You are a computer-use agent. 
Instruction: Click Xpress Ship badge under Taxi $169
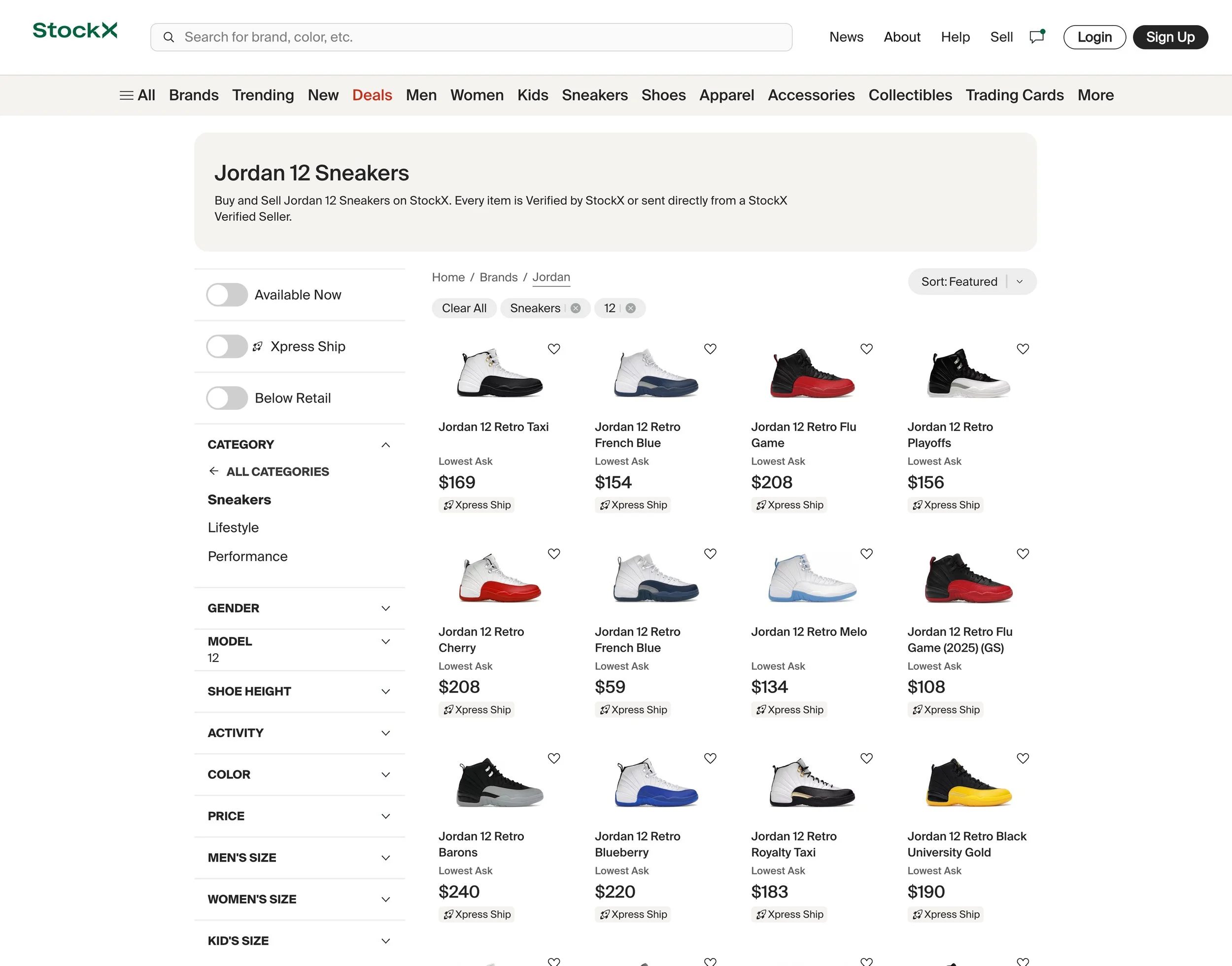[476, 505]
